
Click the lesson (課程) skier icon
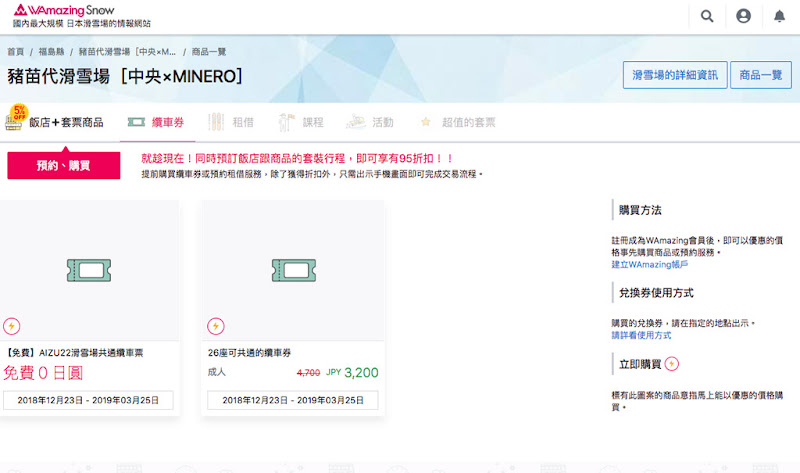pos(286,122)
